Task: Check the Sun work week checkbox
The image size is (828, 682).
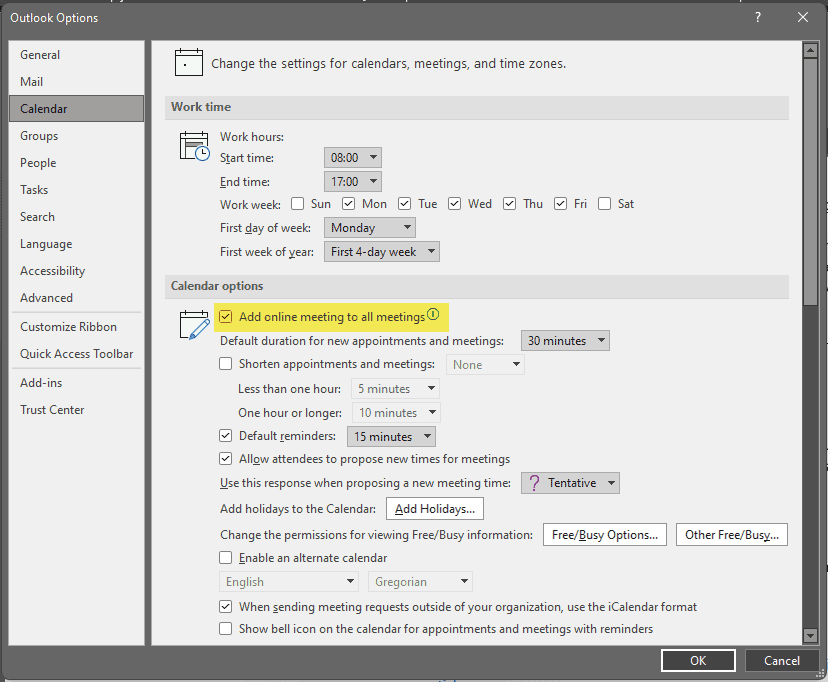Action: 297,204
